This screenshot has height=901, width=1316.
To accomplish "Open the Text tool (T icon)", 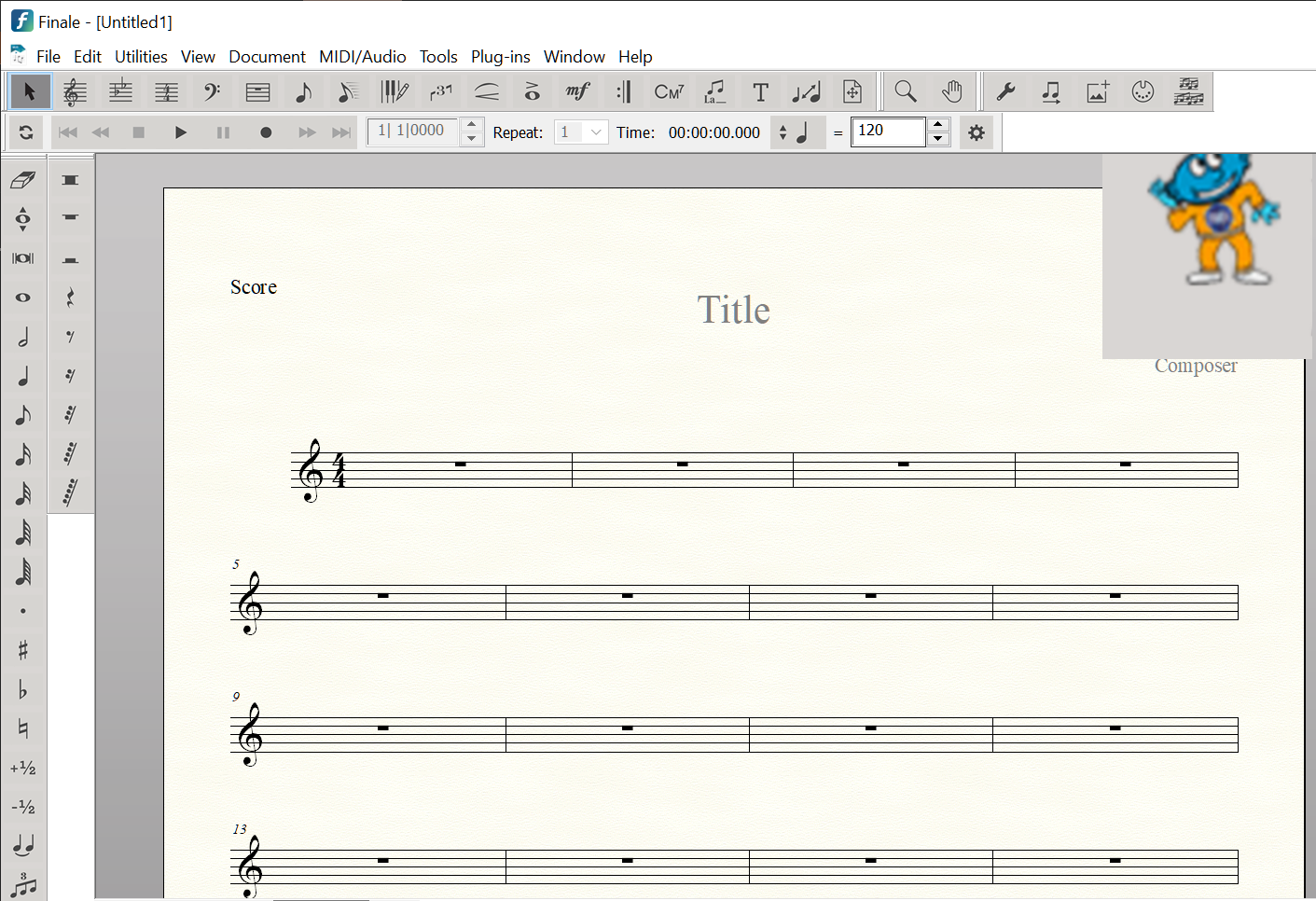I will (760, 91).
